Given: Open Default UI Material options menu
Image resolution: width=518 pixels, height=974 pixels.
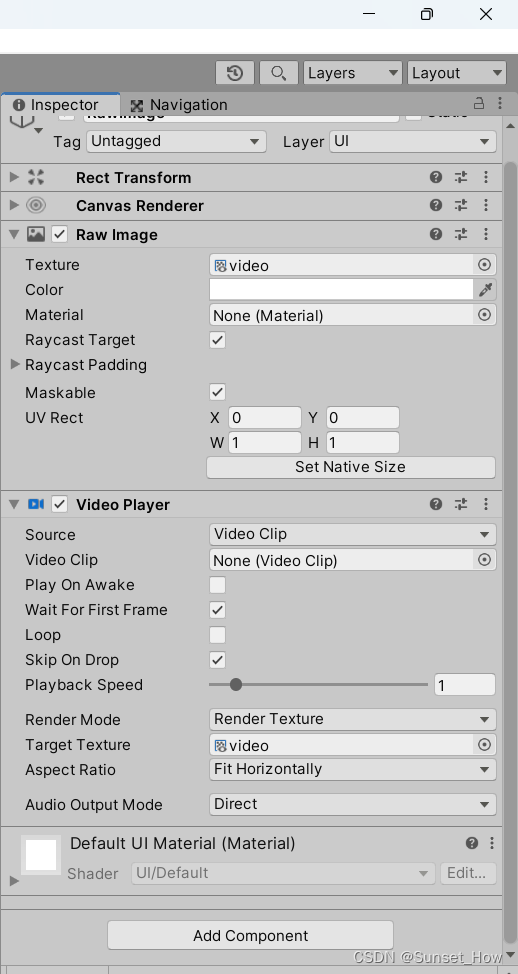Looking at the screenshot, I should point(492,843).
